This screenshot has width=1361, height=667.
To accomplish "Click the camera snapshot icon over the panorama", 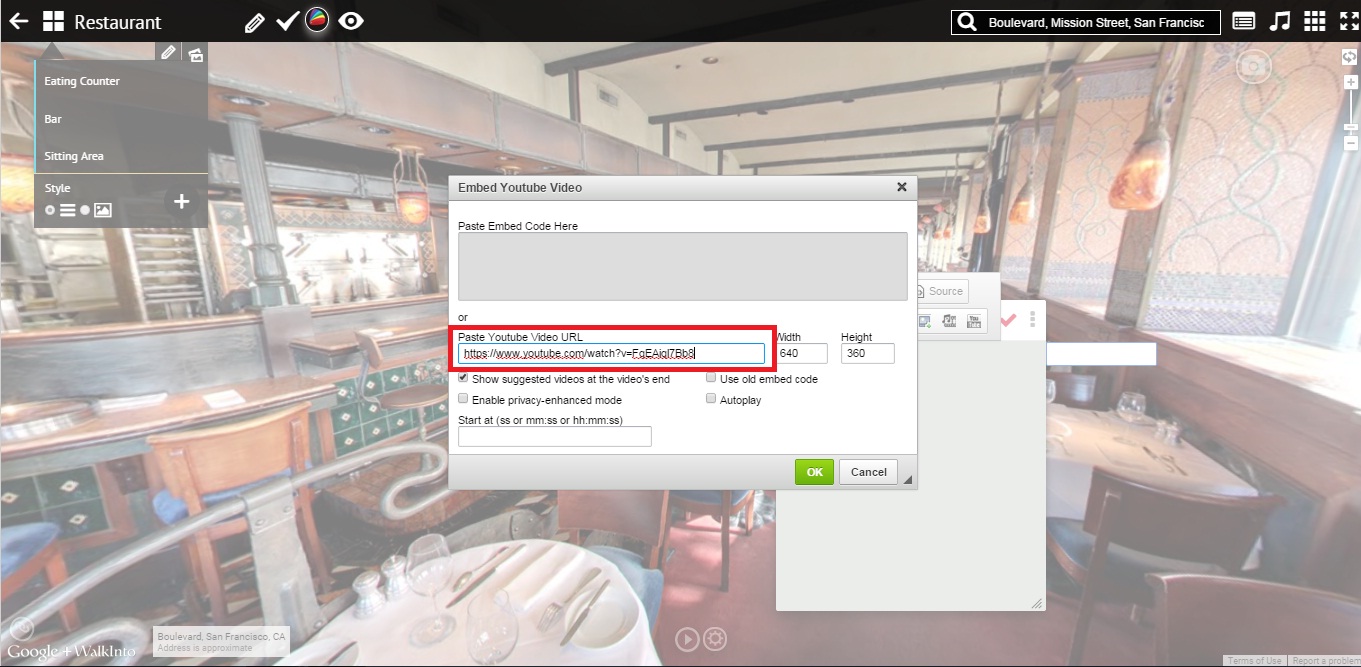I will tap(1253, 67).
